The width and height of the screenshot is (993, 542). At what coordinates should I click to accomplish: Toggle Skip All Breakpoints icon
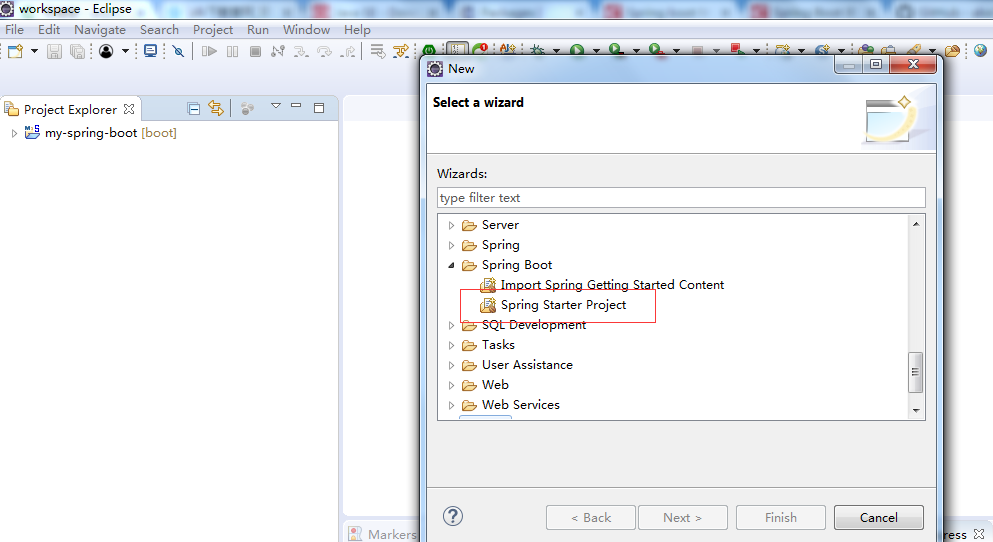point(179,51)
